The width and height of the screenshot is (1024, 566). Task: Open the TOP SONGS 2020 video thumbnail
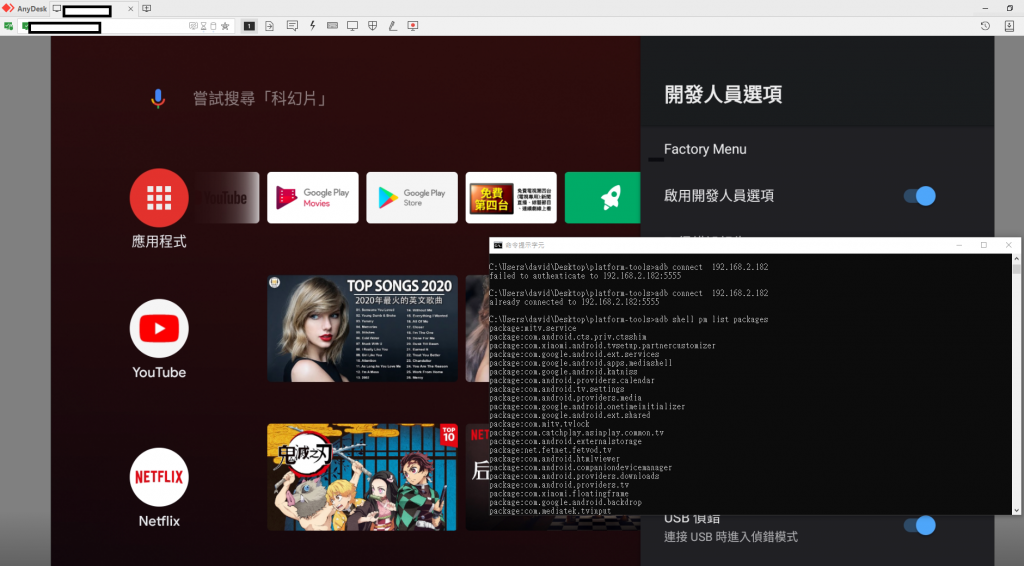coord(362,328)
